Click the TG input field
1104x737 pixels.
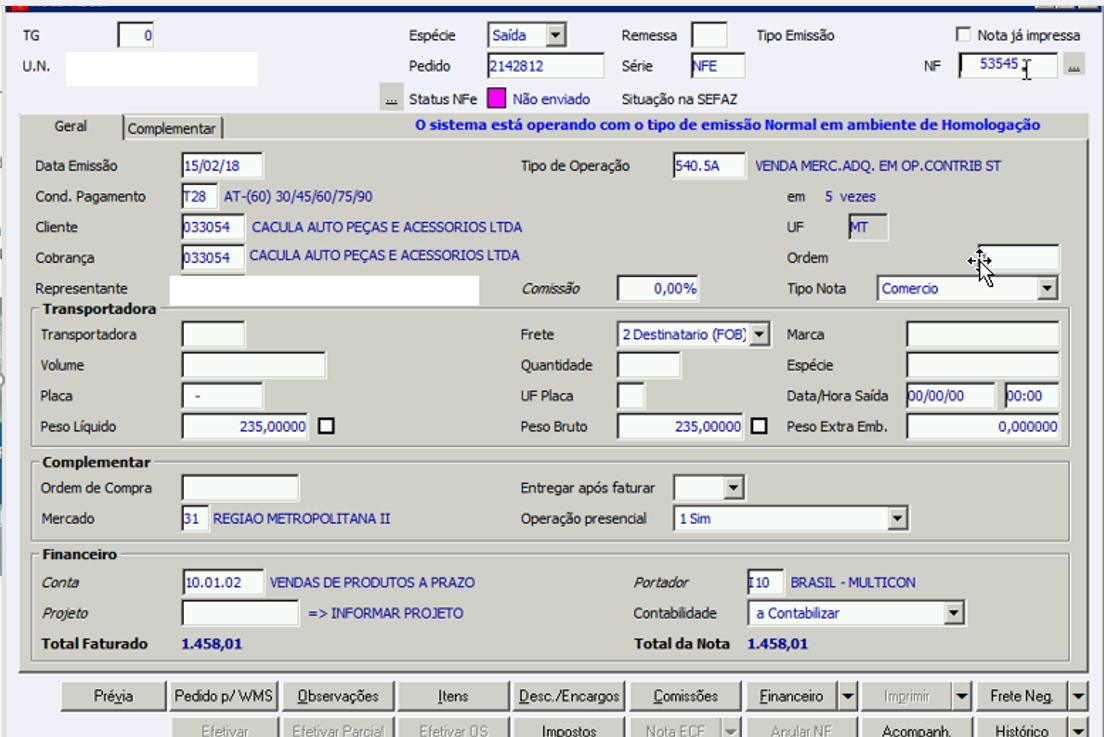136,35
